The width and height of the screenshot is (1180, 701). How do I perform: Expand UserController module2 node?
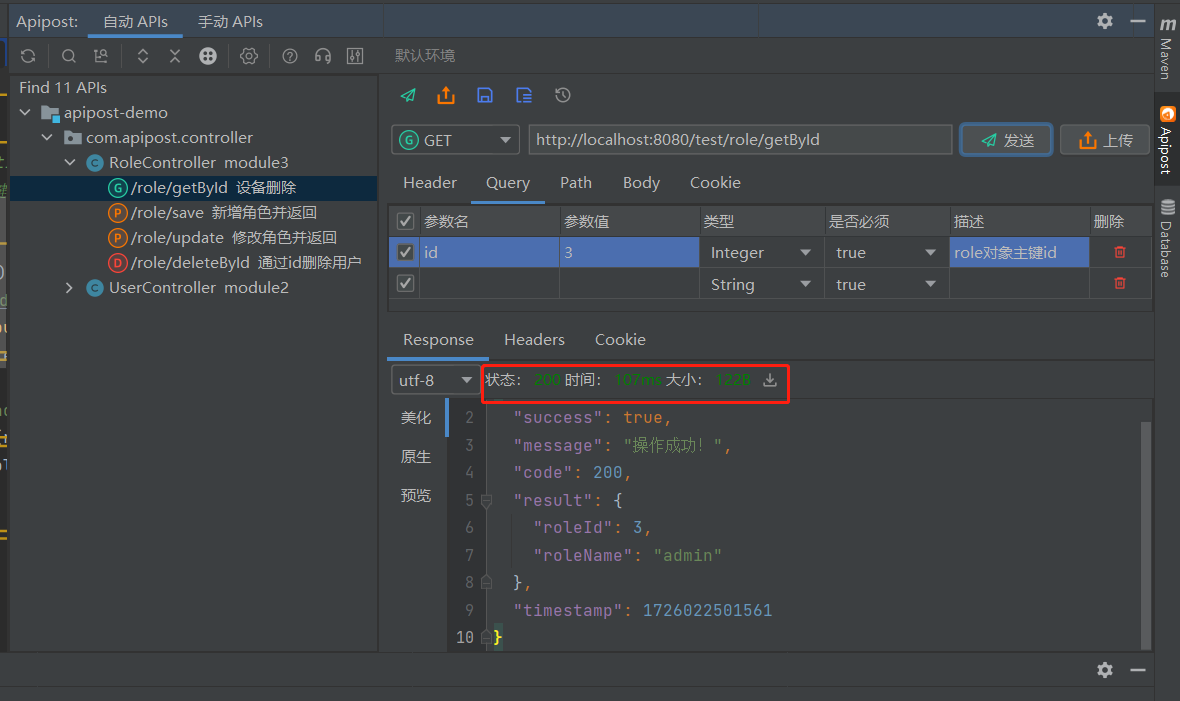69,288
